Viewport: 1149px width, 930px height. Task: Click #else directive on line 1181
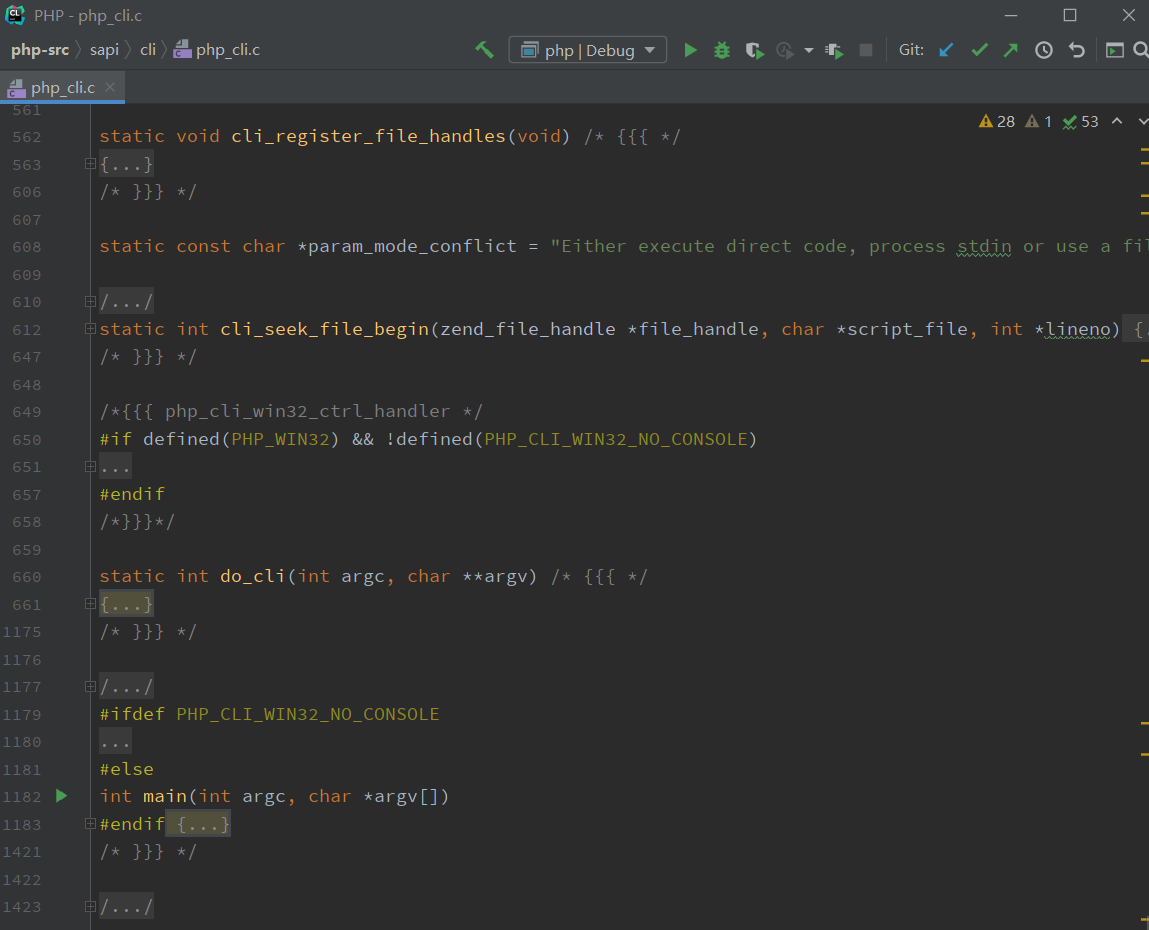pyautogui.click(x=127, y=769)
